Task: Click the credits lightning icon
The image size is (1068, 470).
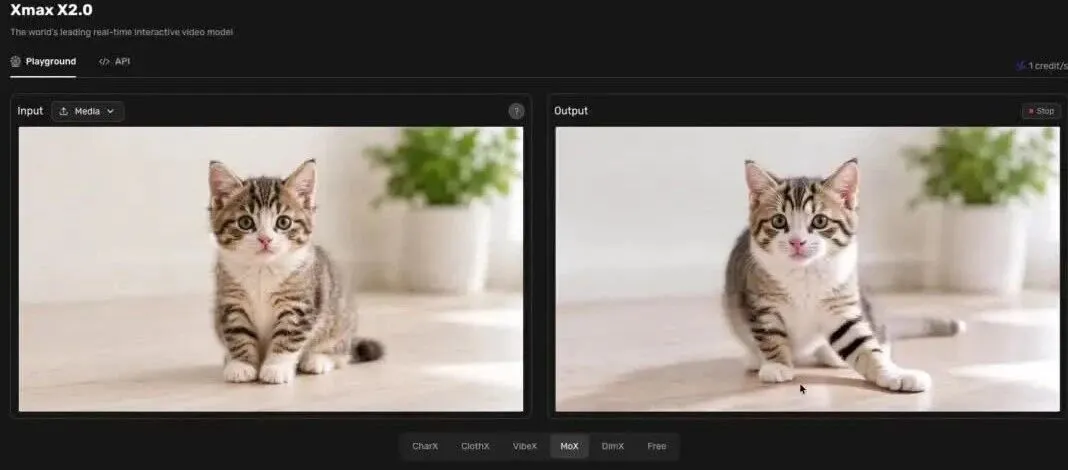Action: pyautogui.click(x=1020, y=66)
